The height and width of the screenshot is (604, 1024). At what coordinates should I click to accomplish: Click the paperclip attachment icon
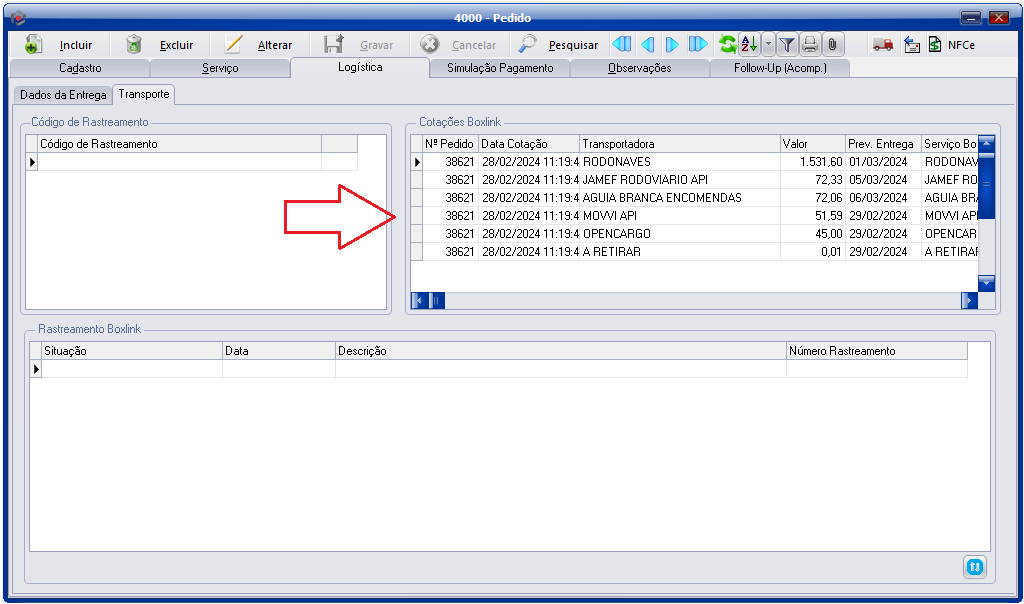[832, 45]
